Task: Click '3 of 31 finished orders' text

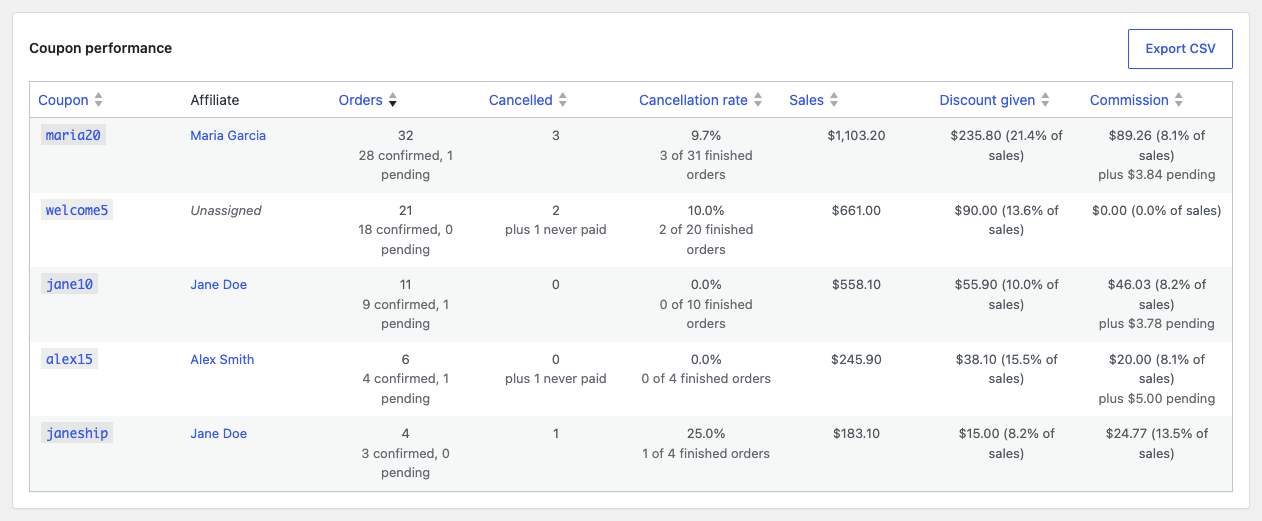Action: pos(706,165)
